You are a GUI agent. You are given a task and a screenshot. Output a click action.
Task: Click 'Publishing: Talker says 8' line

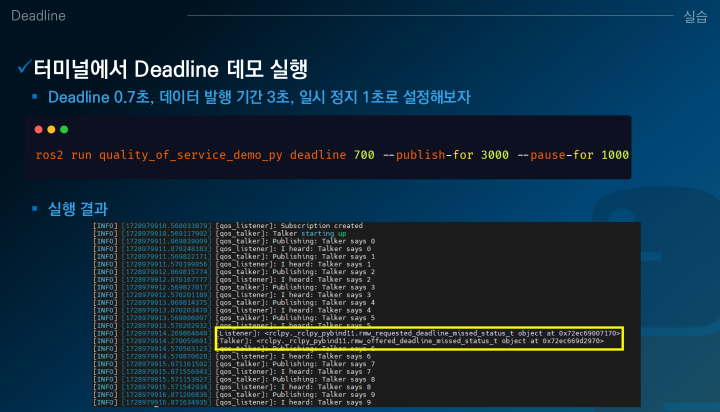pyautogui.click(x=234, y=379)
